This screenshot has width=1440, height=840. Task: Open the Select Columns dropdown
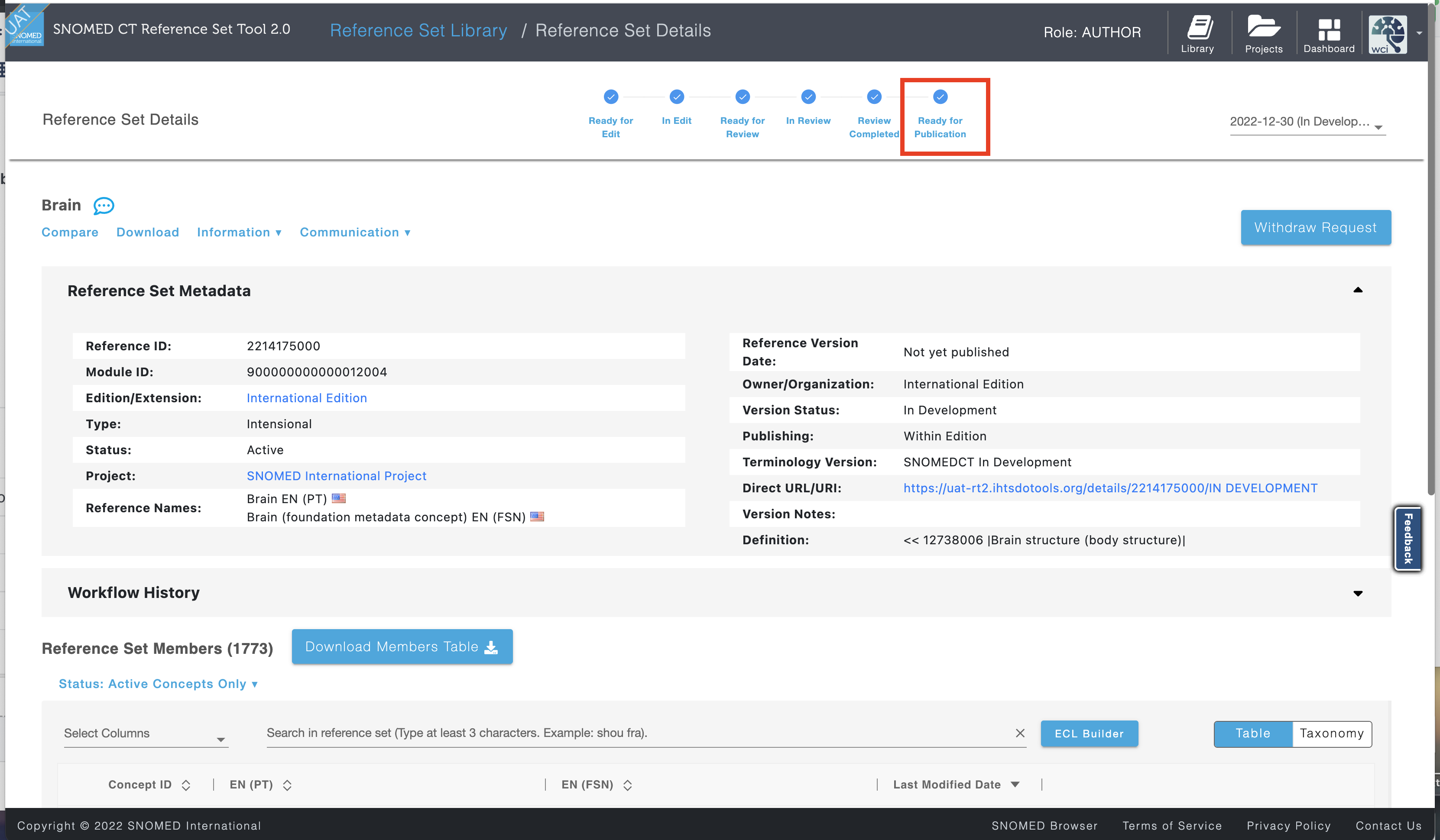tap(146, 734)
